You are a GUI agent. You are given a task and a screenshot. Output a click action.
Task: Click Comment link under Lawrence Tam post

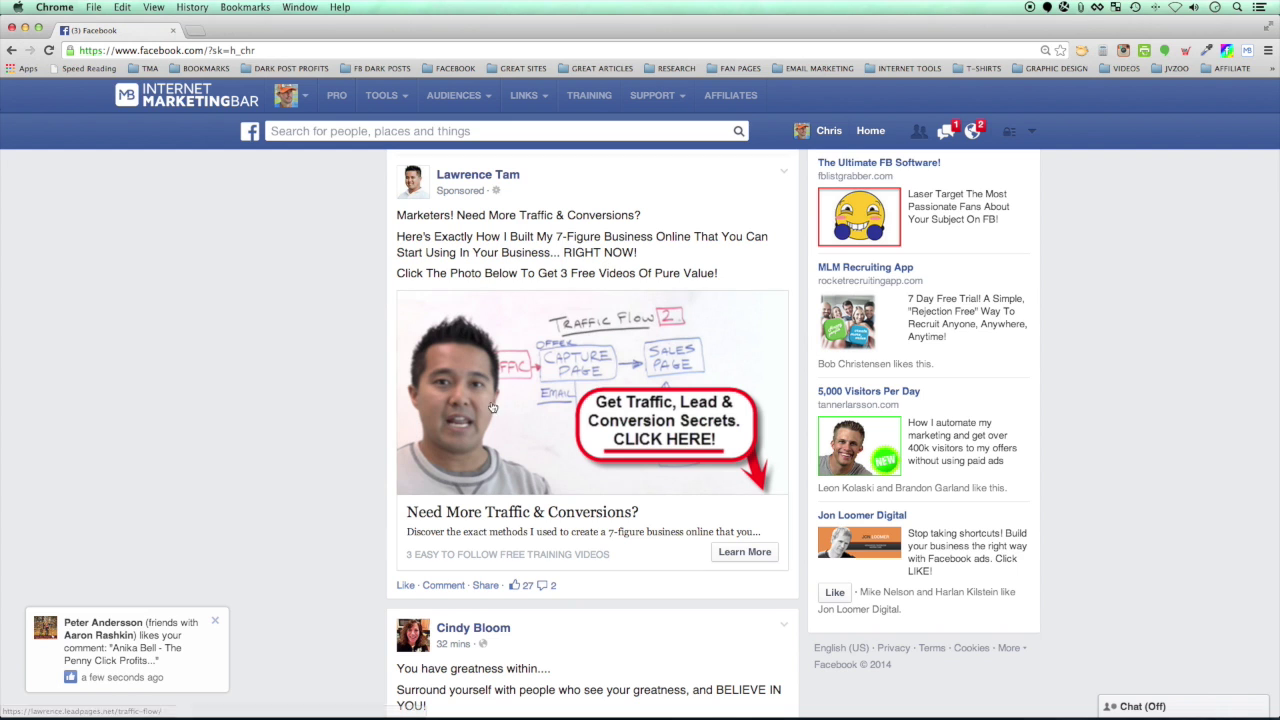(443, 585)
